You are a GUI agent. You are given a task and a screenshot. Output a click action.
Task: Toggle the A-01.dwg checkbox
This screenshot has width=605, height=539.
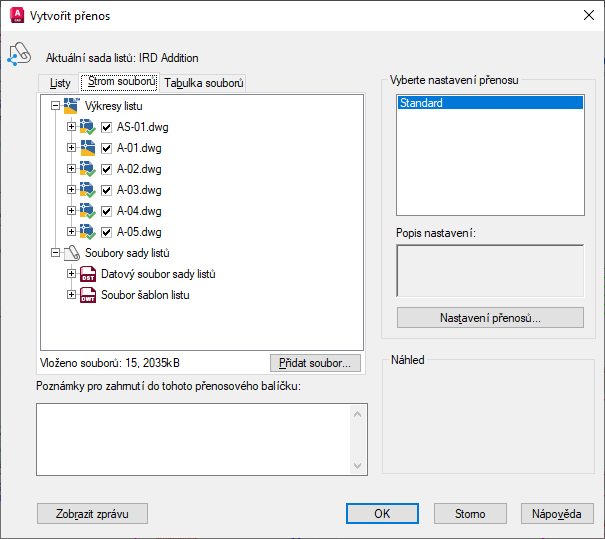[x=107, y=147]
